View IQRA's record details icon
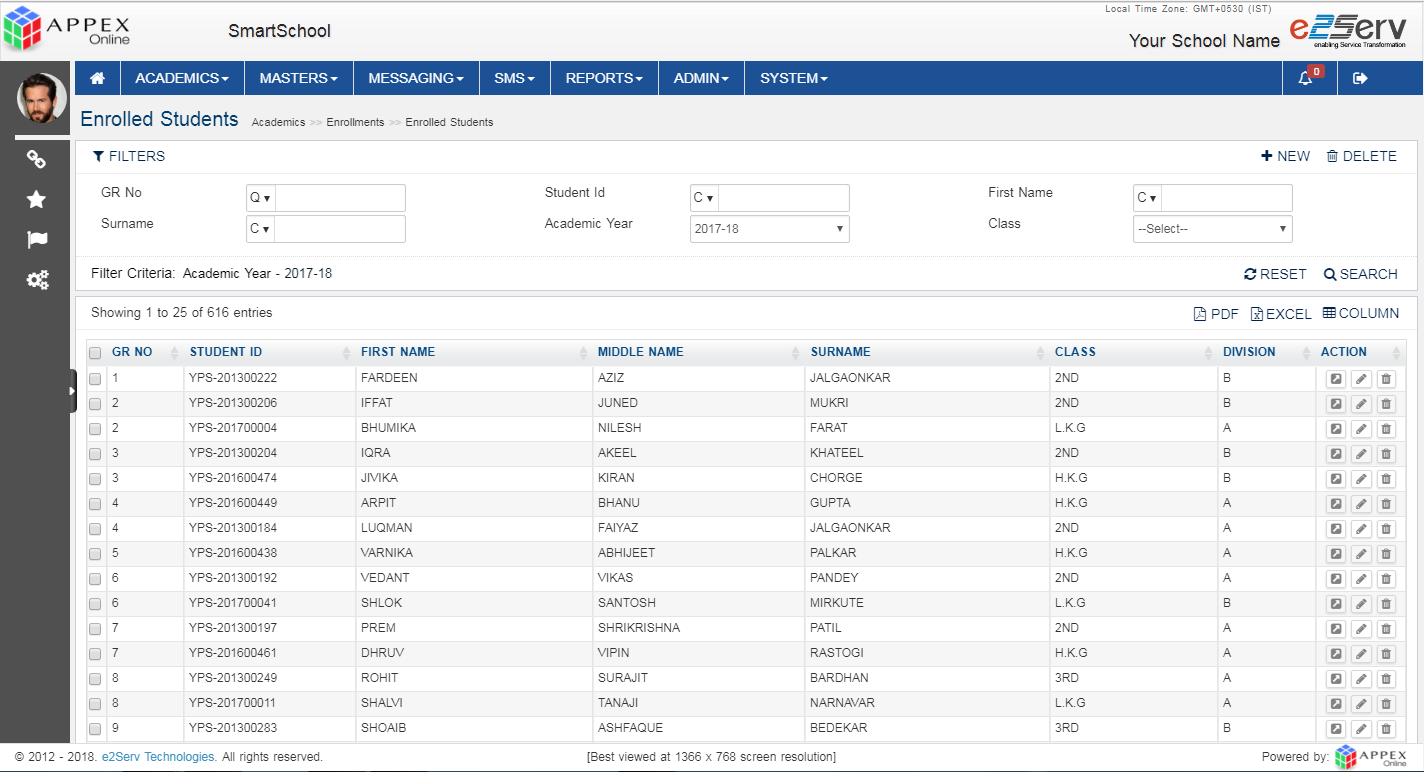 coord(1335,454)
